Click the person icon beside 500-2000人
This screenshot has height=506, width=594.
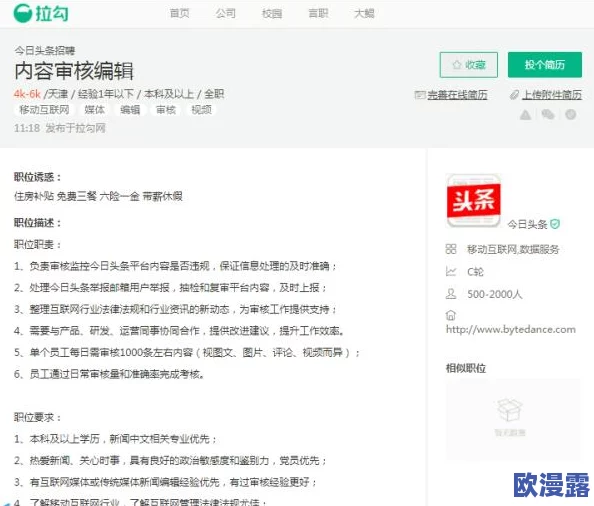(x=451, y=294)
